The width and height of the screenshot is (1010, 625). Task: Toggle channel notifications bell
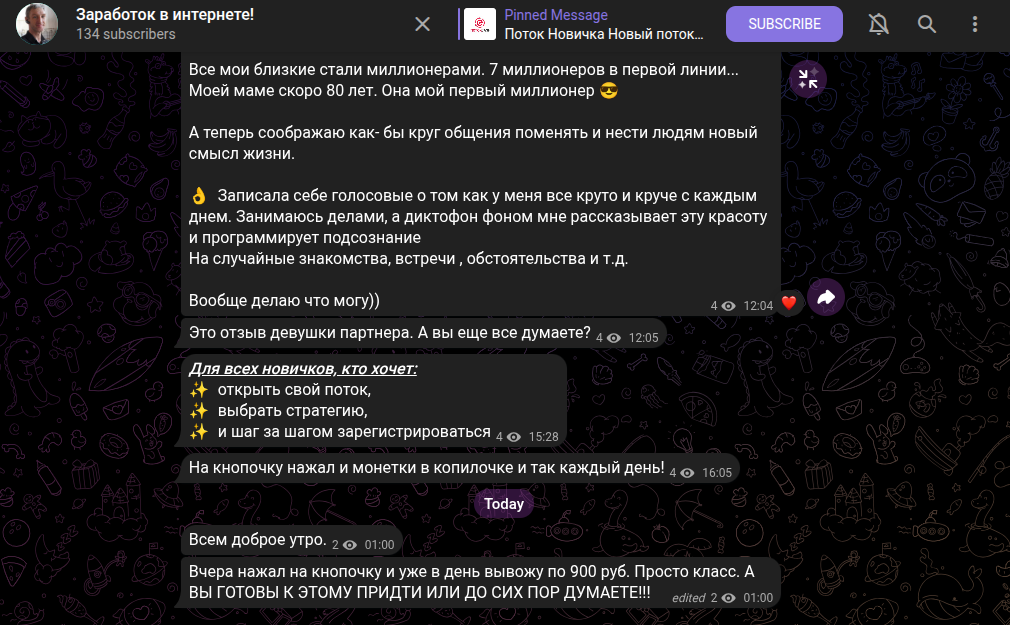(879, 24)
